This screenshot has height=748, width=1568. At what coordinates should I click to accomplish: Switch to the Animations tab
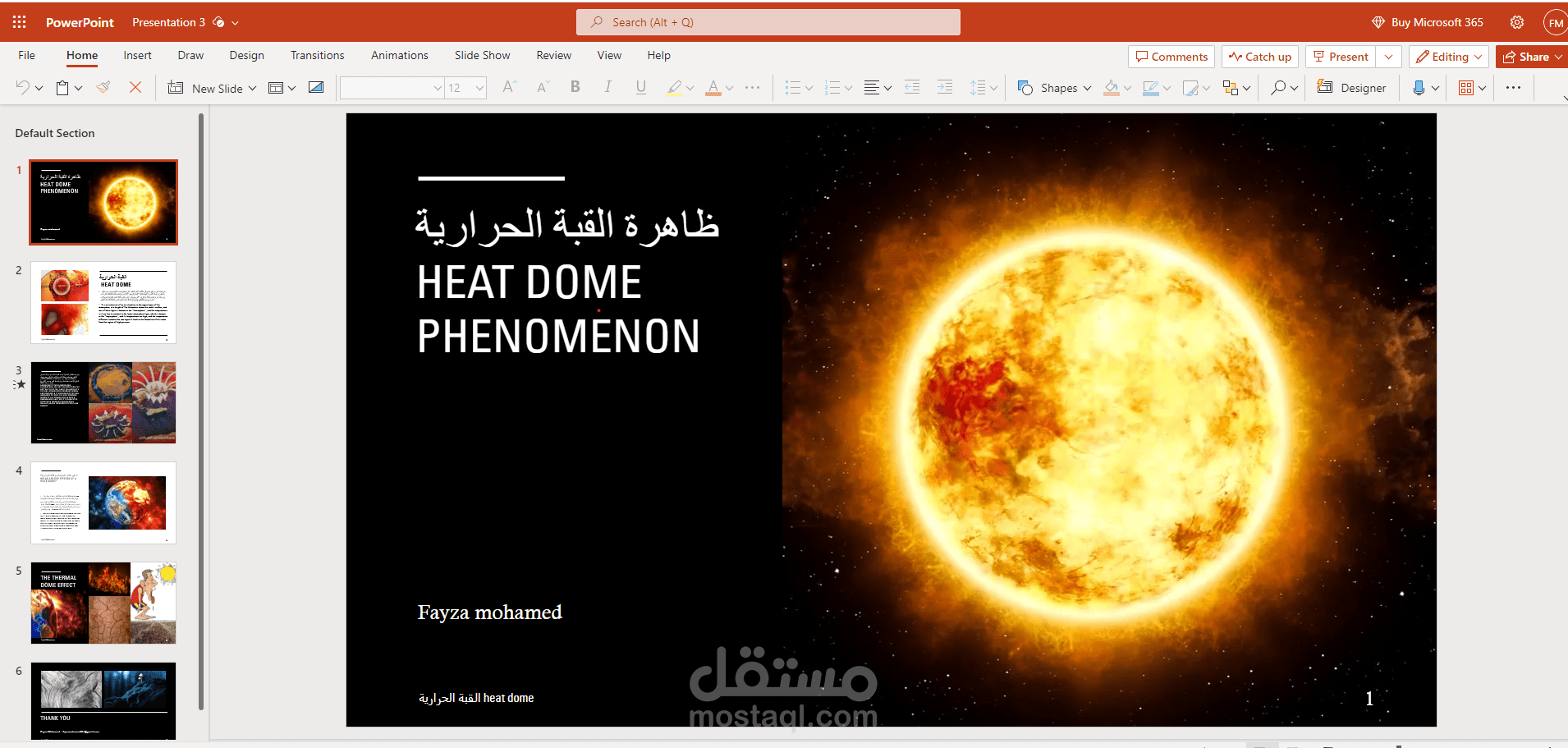point(399,55)
